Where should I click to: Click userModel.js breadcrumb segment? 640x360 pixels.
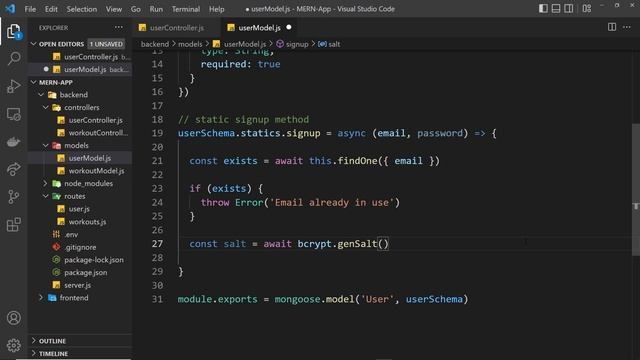[x=240, y=44]
